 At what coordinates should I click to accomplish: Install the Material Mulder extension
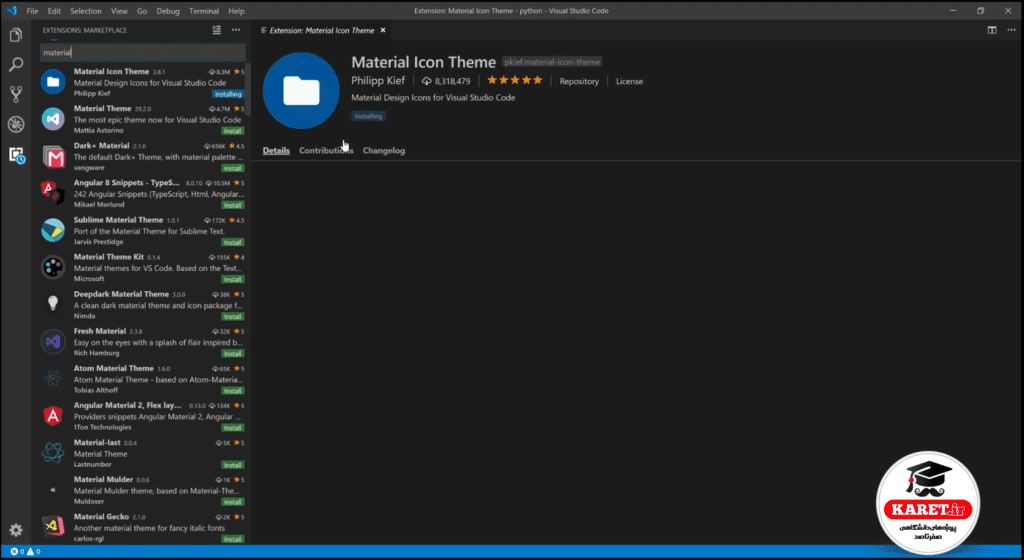(x=232, y=503)
